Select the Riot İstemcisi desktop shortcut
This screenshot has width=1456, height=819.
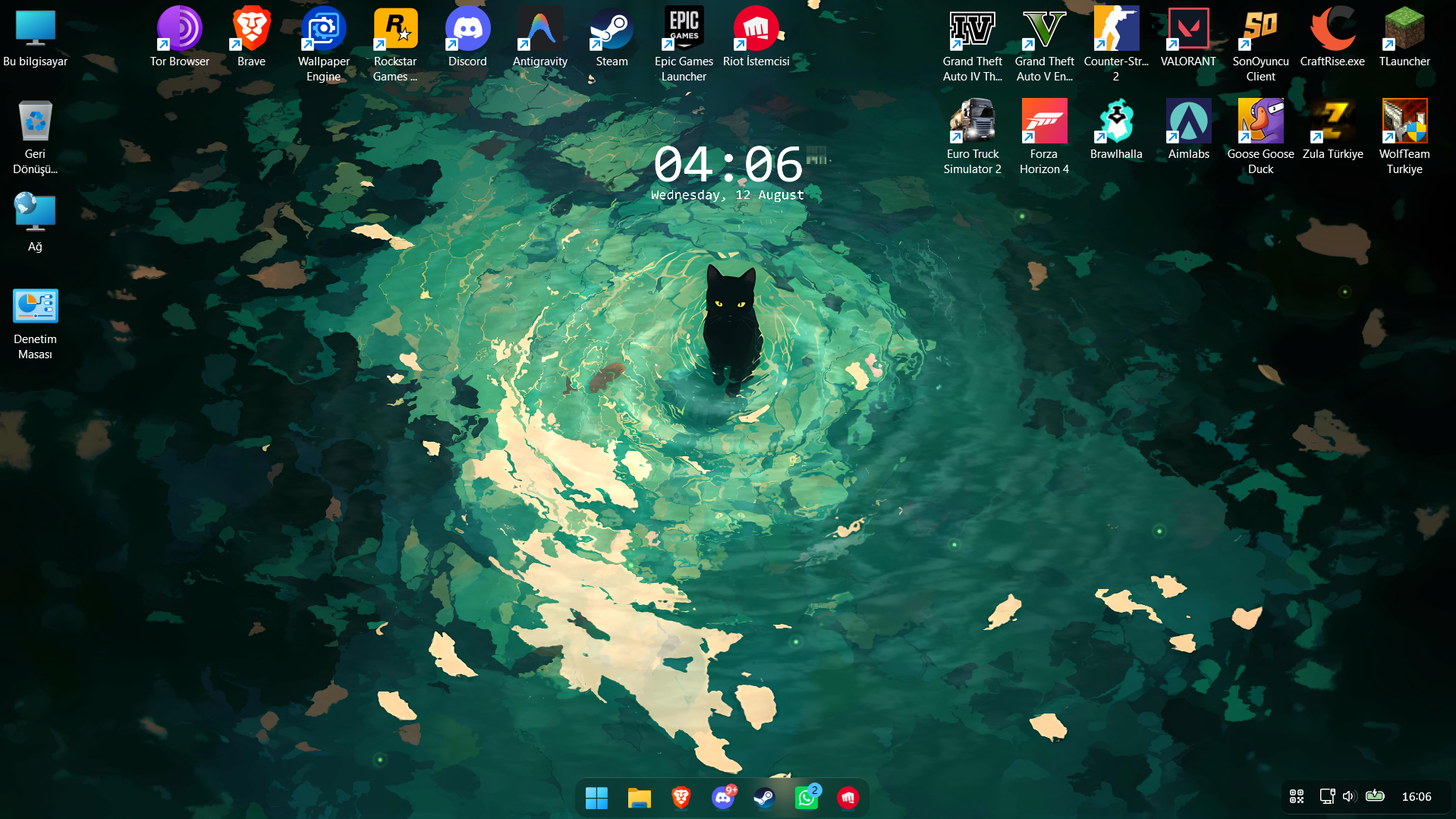pyautogui.click(x=756, y=38)
